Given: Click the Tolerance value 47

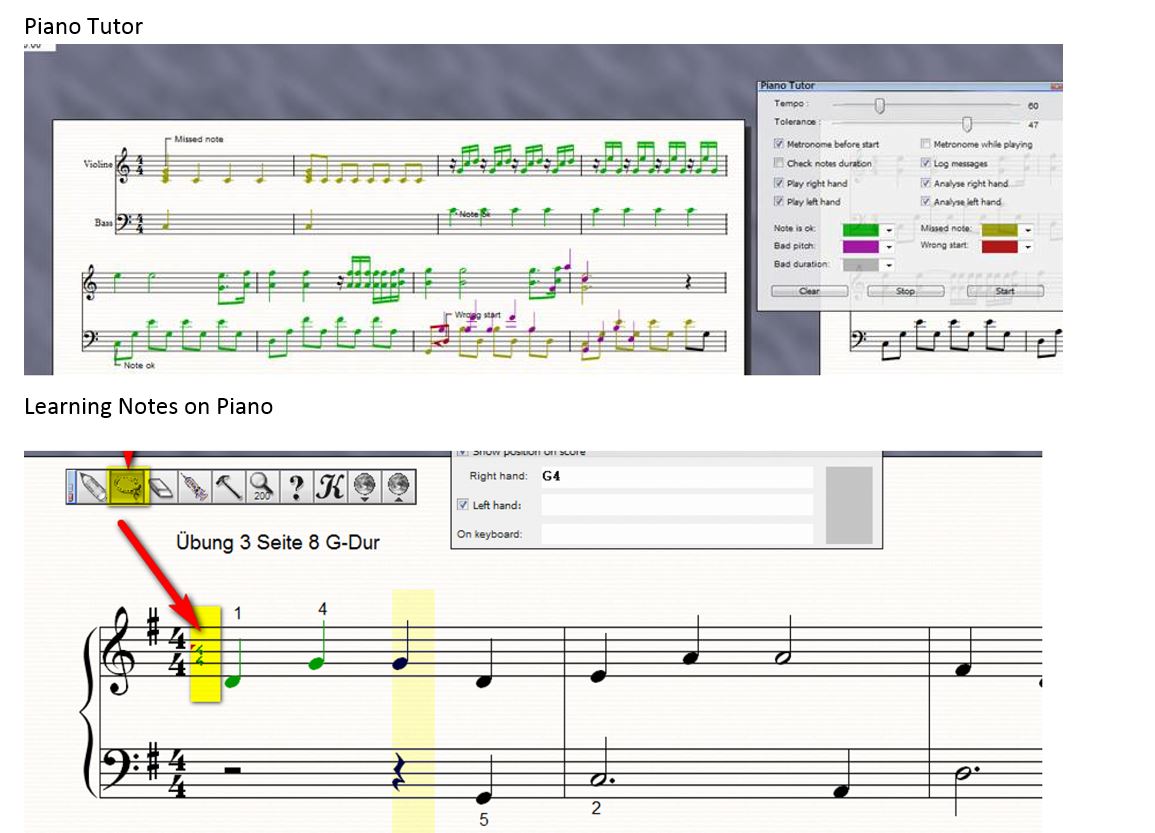Looking at the screenshot, I should tap(1033, 125).
